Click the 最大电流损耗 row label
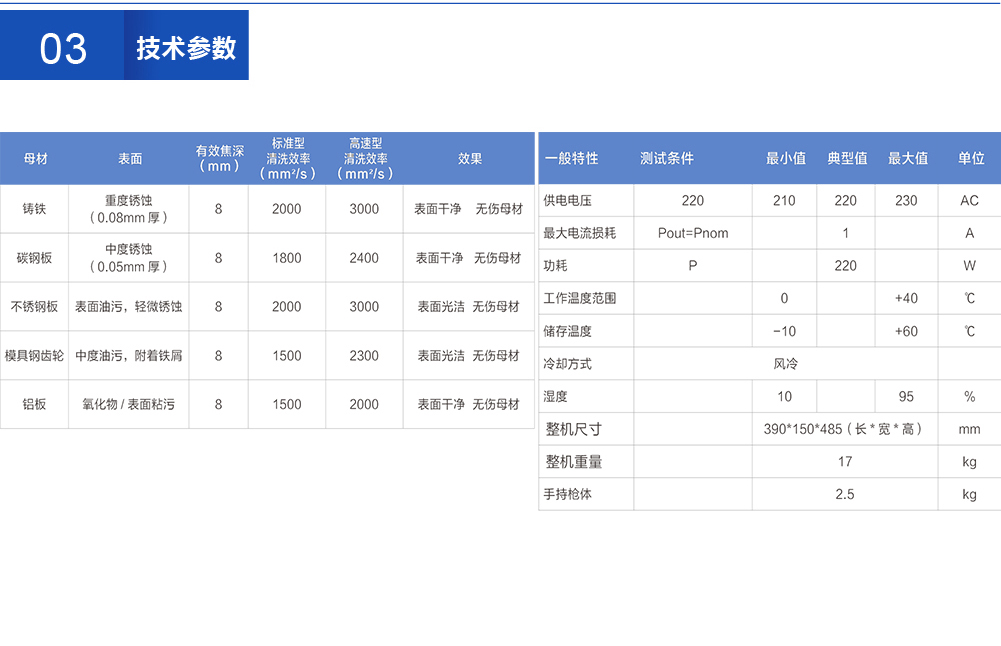 [579, 233]
